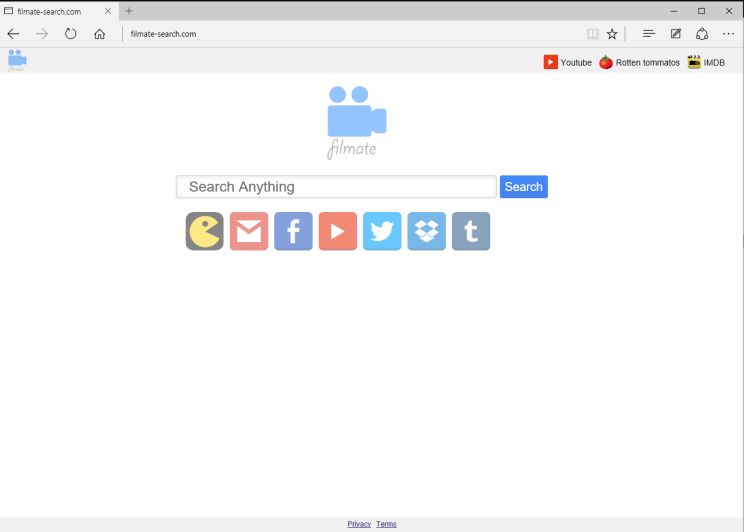Open the Tumblr shortcut tile
This screenshot has height=532, width=744.
(x=471, y=231)
